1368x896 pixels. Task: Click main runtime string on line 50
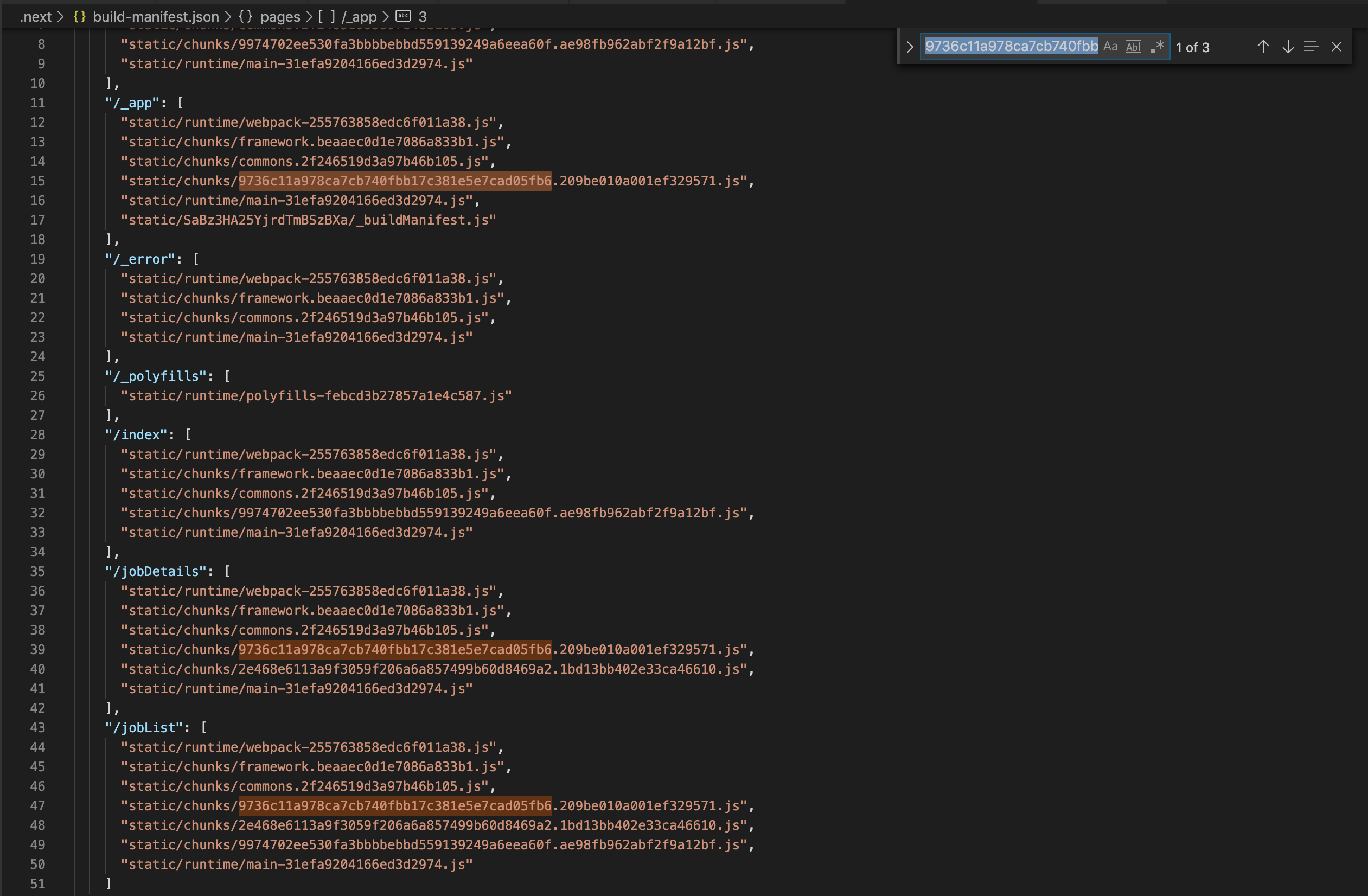click(x=297, y=865)
